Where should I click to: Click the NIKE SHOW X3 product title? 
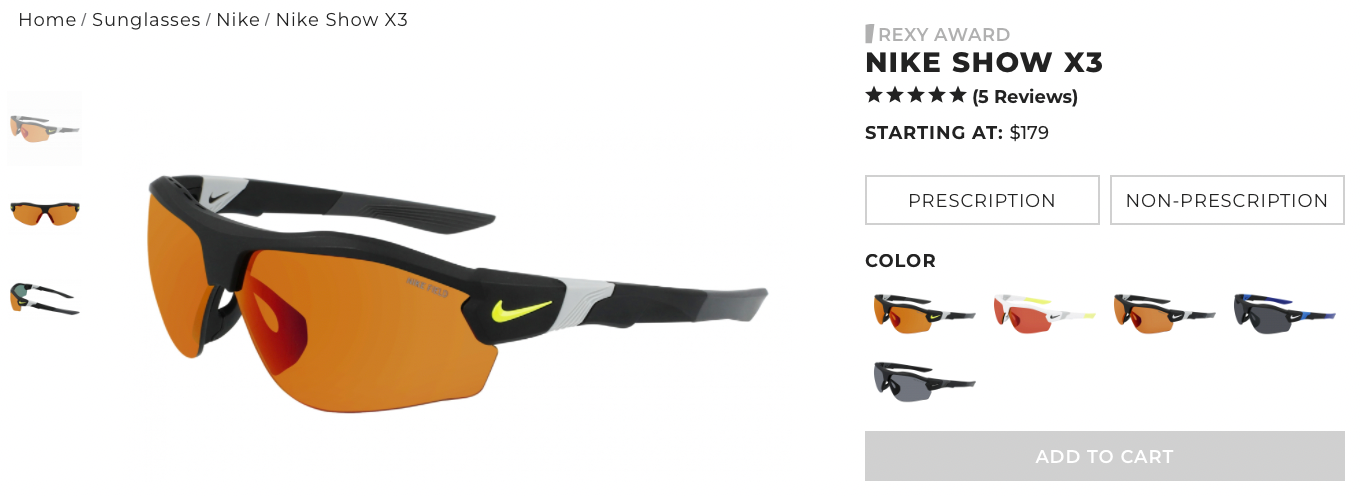[984, 63]
